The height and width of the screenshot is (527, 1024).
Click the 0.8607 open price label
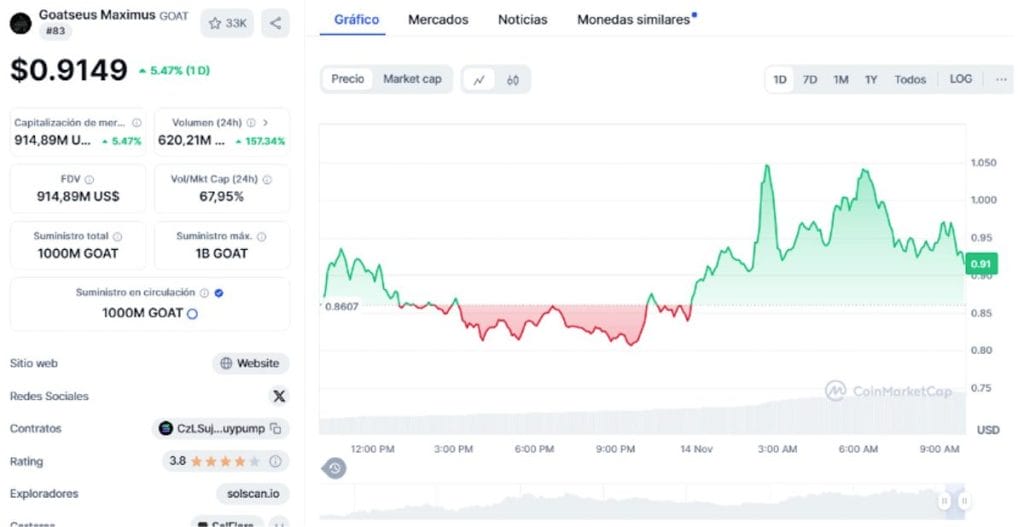pyautogui.click(x=342, y=306)
